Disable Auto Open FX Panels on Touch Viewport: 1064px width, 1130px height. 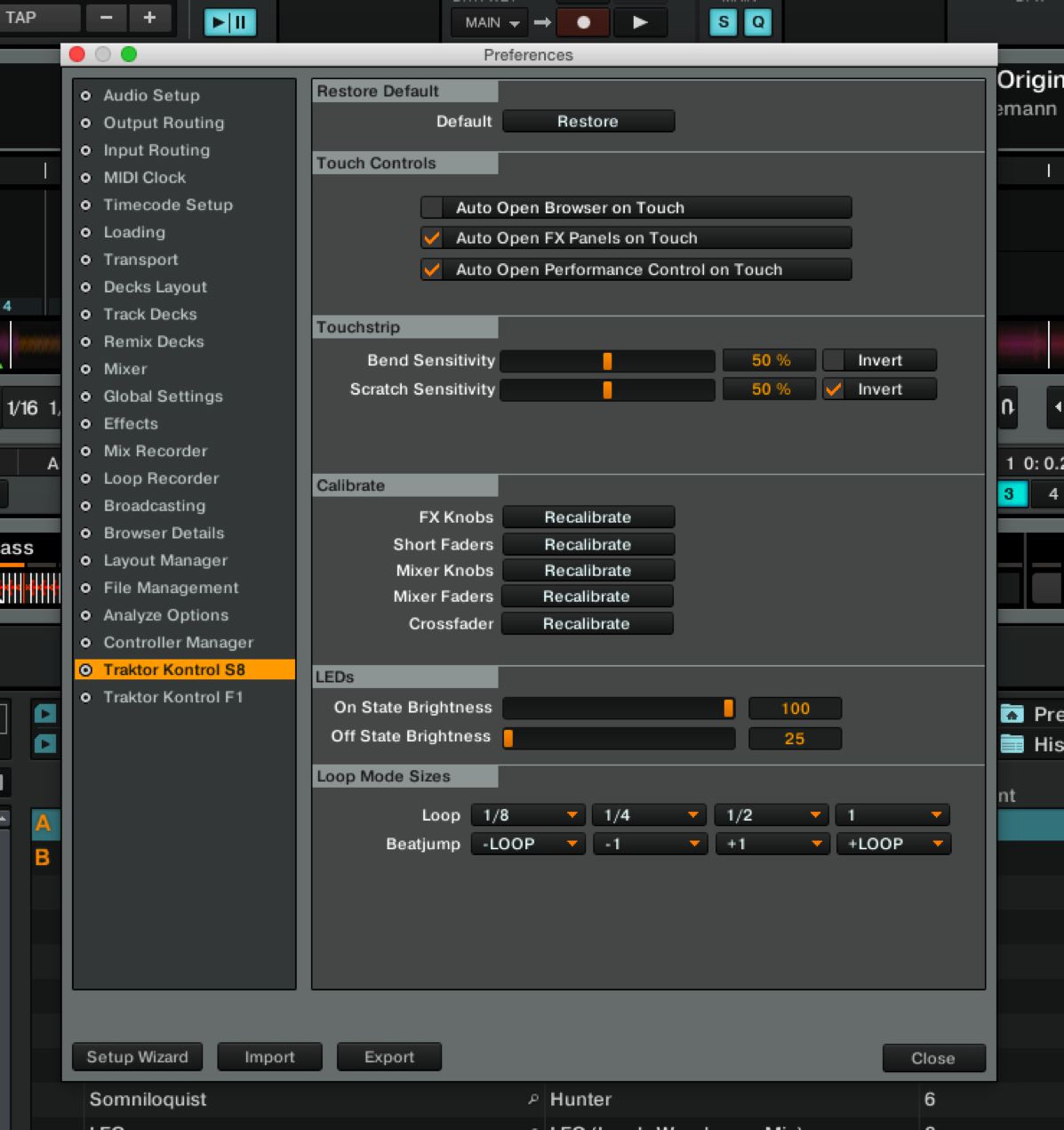433,238
